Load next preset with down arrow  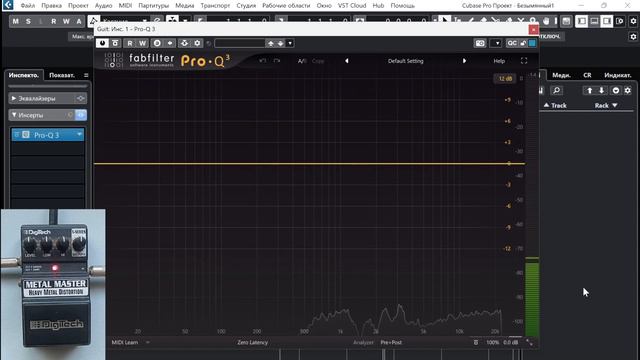[280, 43]
